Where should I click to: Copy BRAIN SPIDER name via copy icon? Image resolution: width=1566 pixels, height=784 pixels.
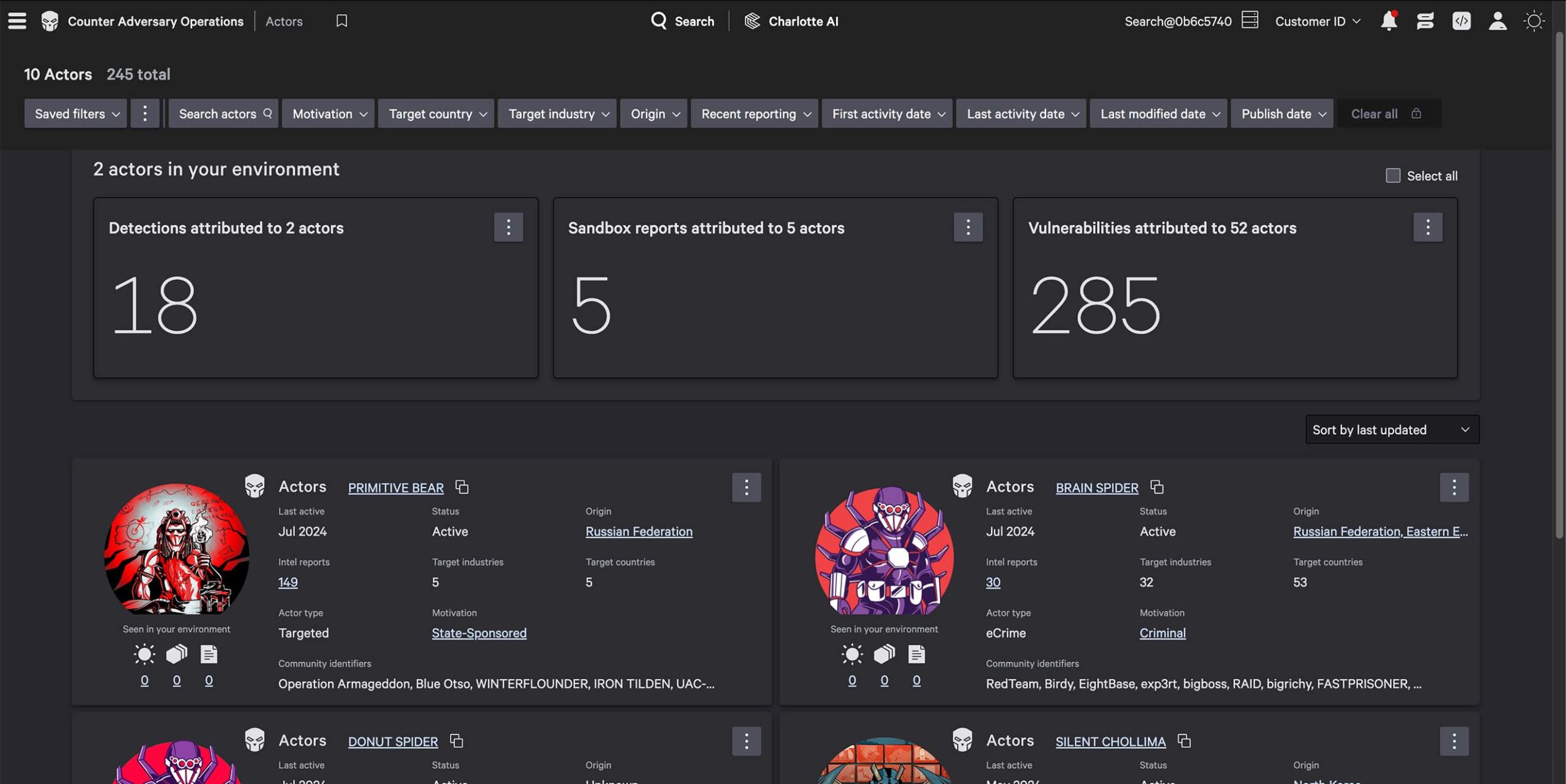point(1157,487)
